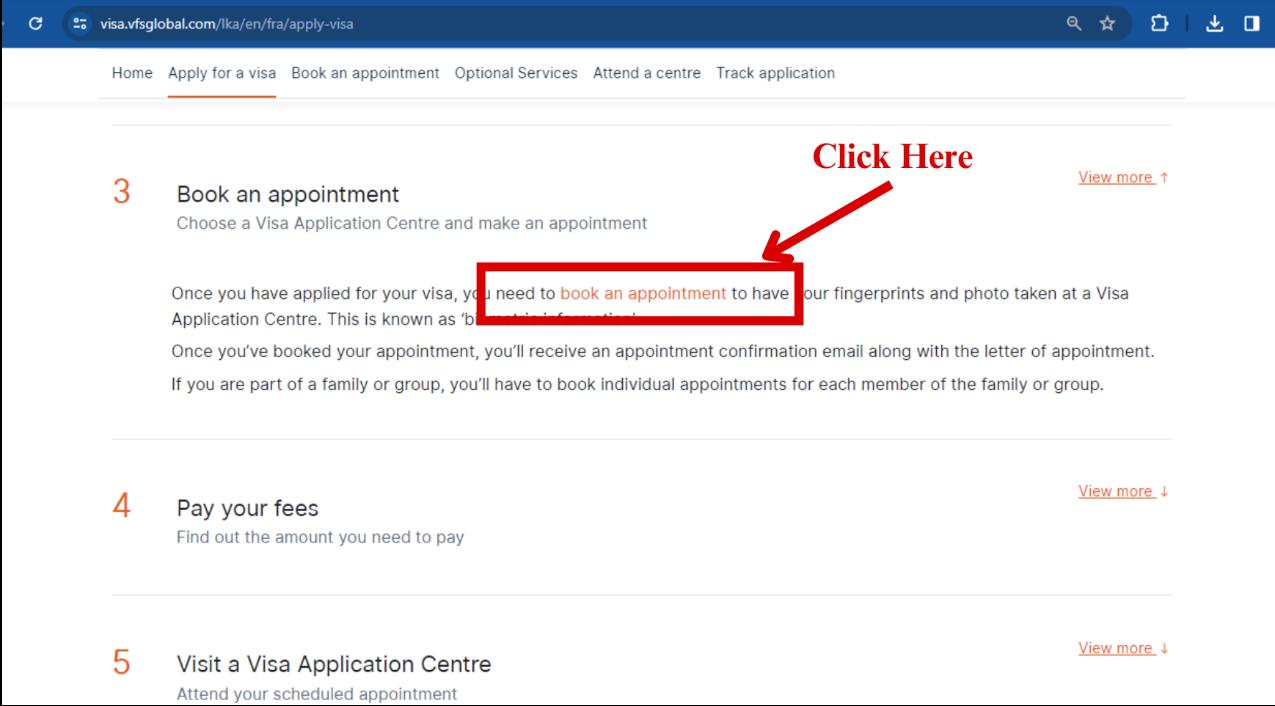
Task: Collapse step 3 using View more
Action: pyautogui.click(x=1123, y=177)
